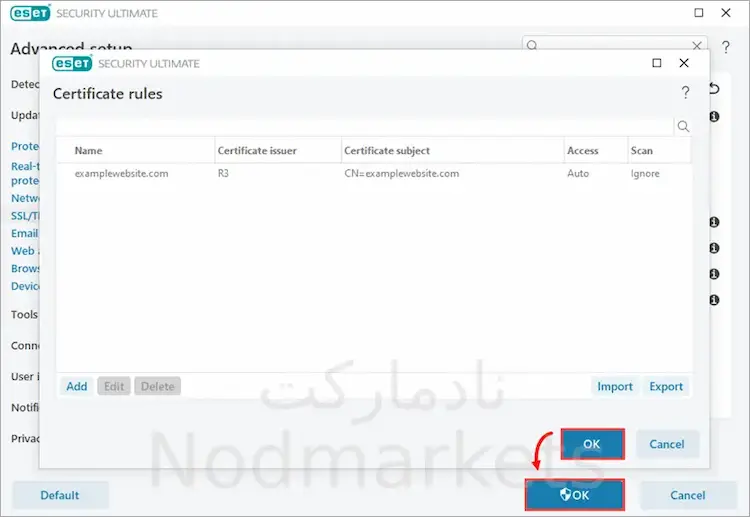This screenshot has width=750, height=517.
Task: Export certificate rules
Action: tap(666, 386)
